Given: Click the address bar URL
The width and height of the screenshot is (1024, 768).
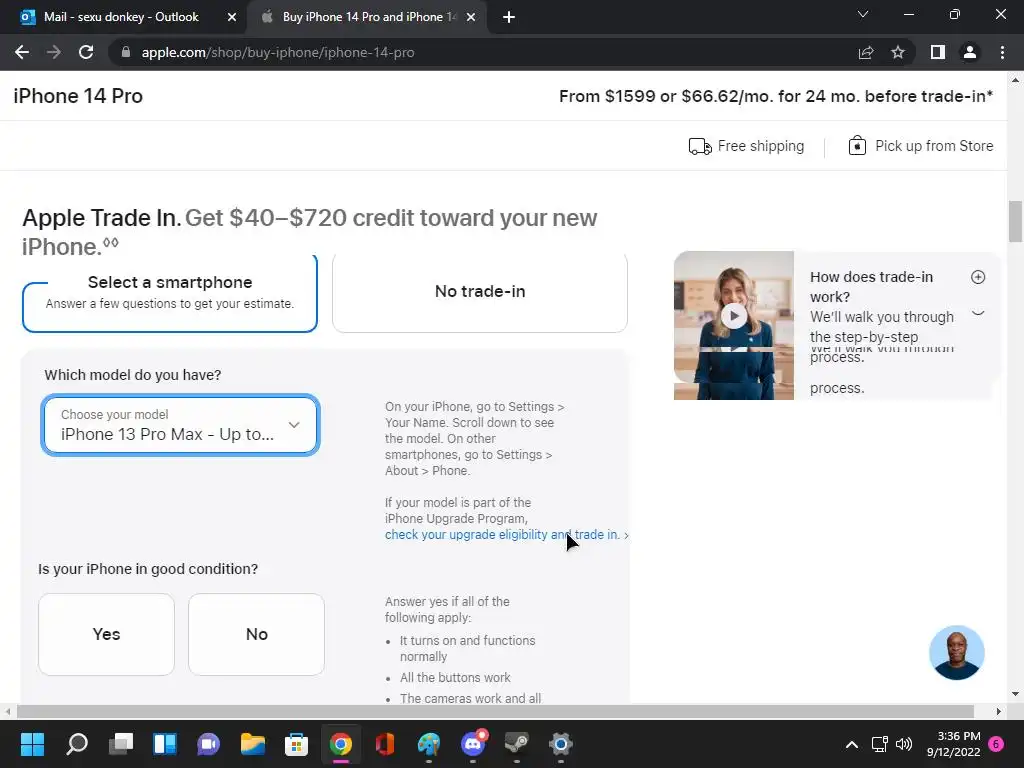Looking at the screenshot, I should pyautogui.click(x=278, y=52).
